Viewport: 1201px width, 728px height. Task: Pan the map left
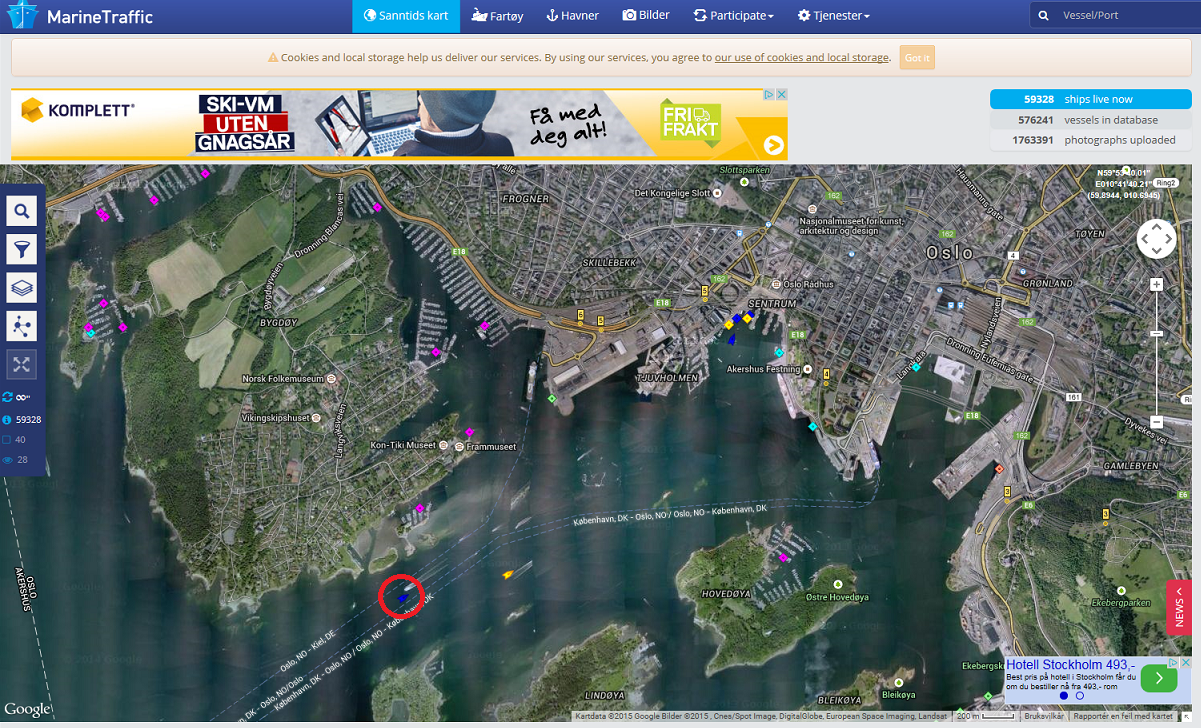pos(1145,239)
